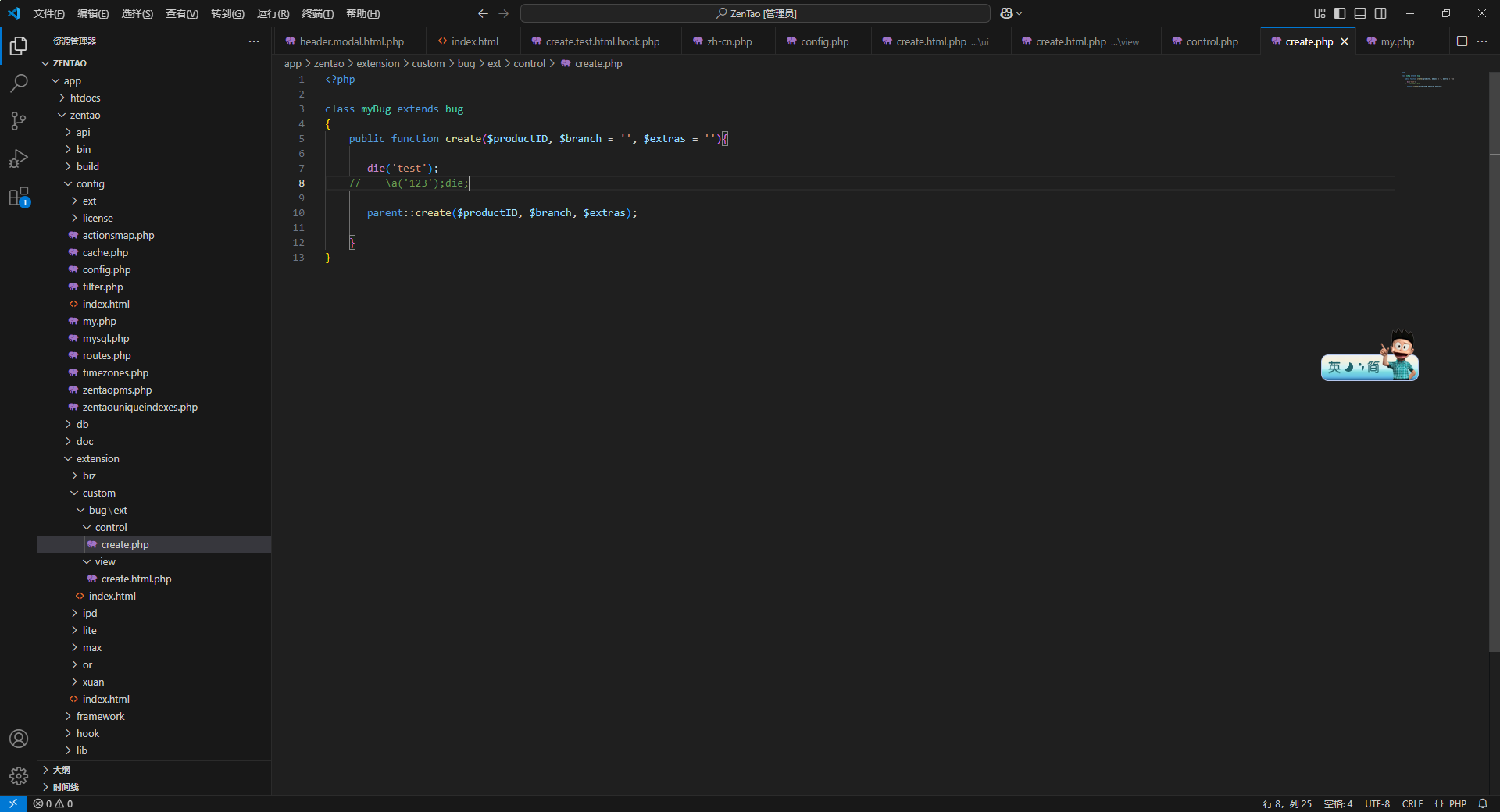Click the CRLF line ending indicator
This screenshot has width=1500, height=812.
(x=1412, y=803)
